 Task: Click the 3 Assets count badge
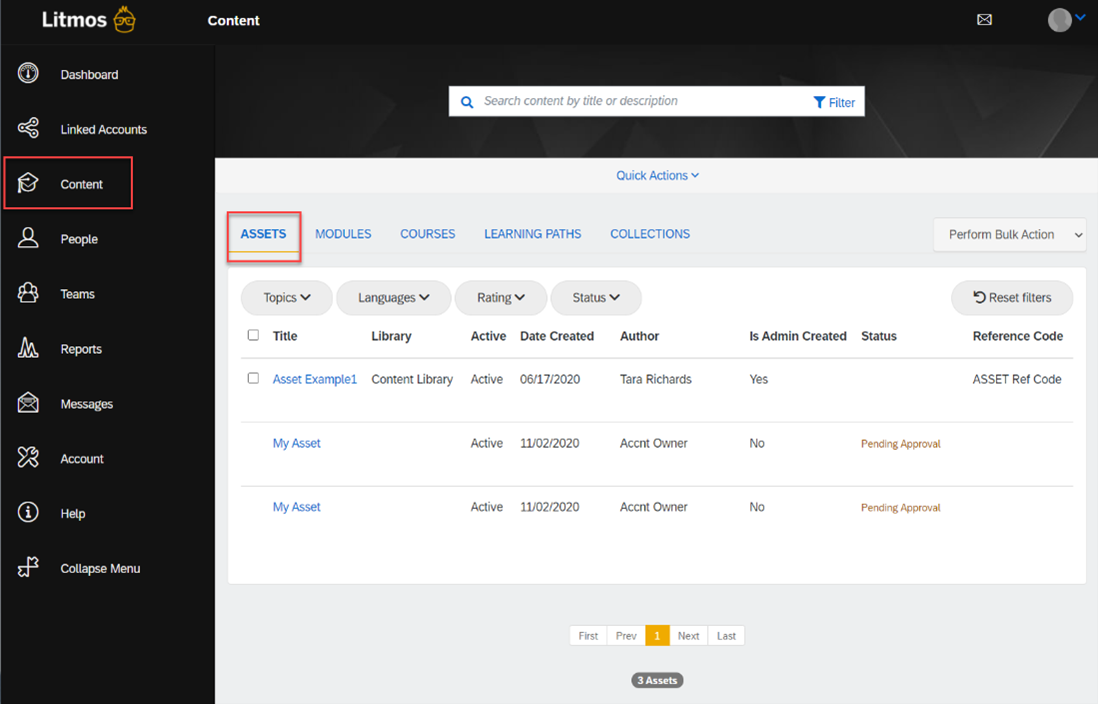(x=657, y=680)
